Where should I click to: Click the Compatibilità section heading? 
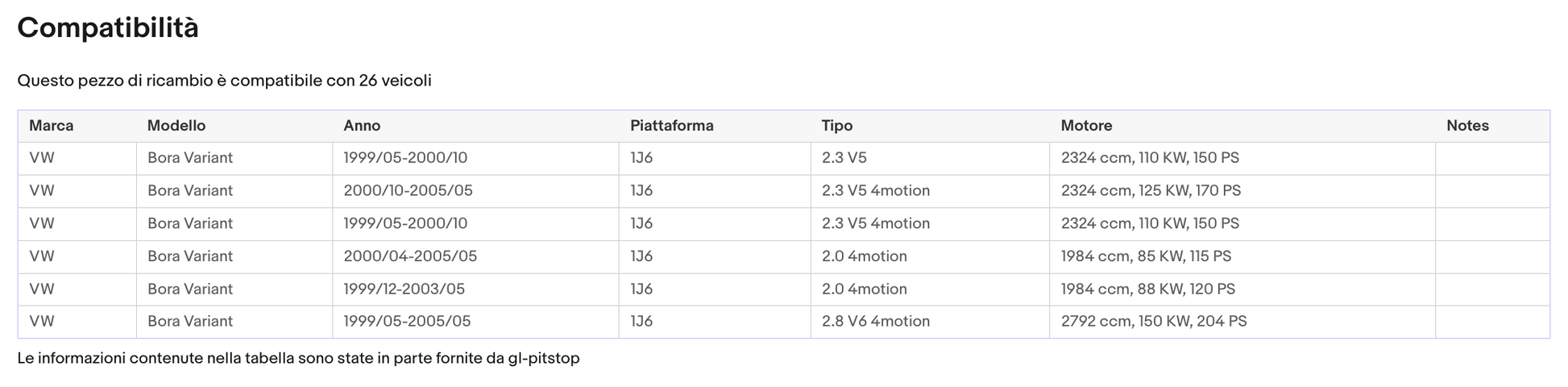click(108, 28)
